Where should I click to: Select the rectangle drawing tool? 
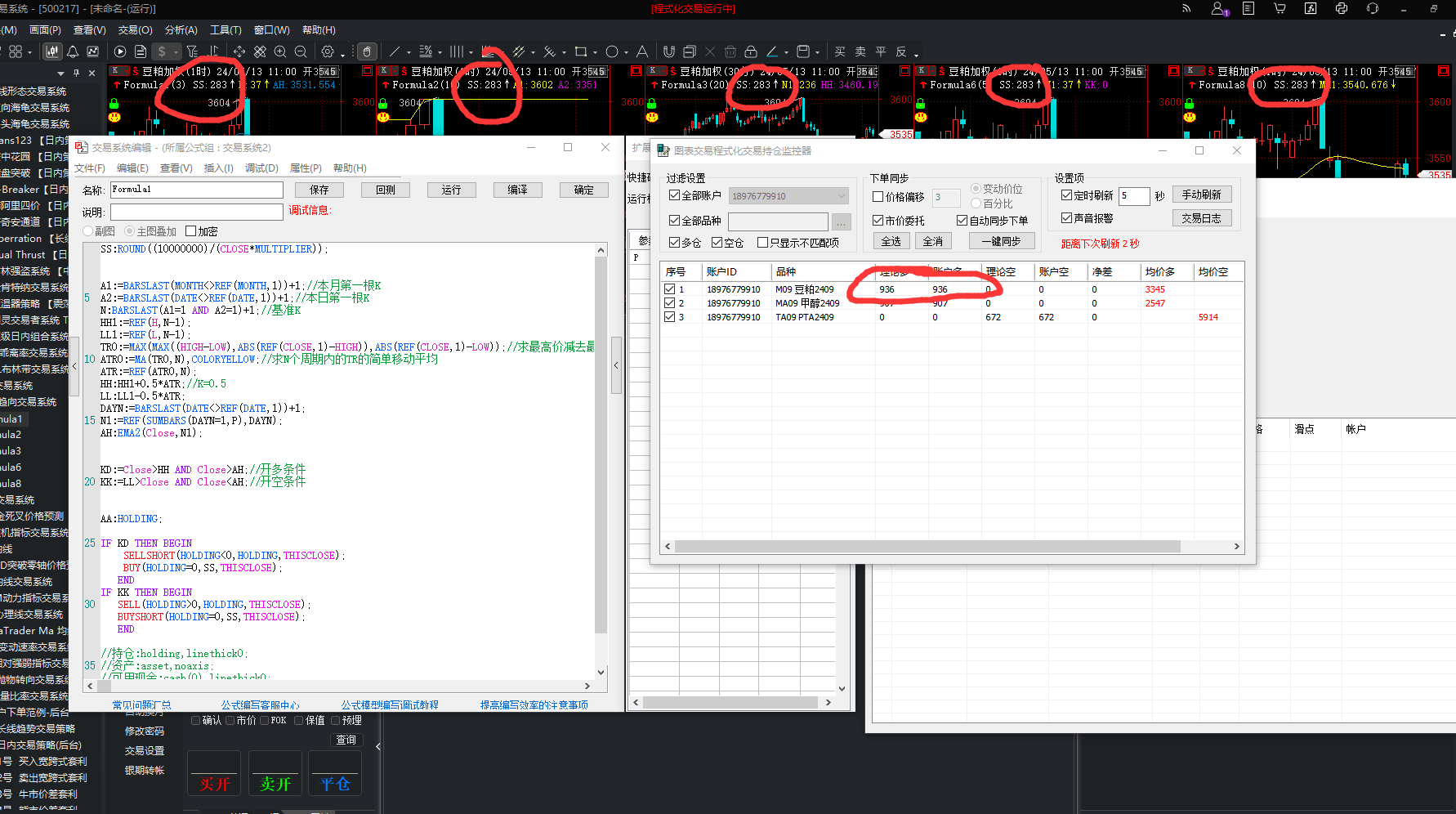pos(581,51)
